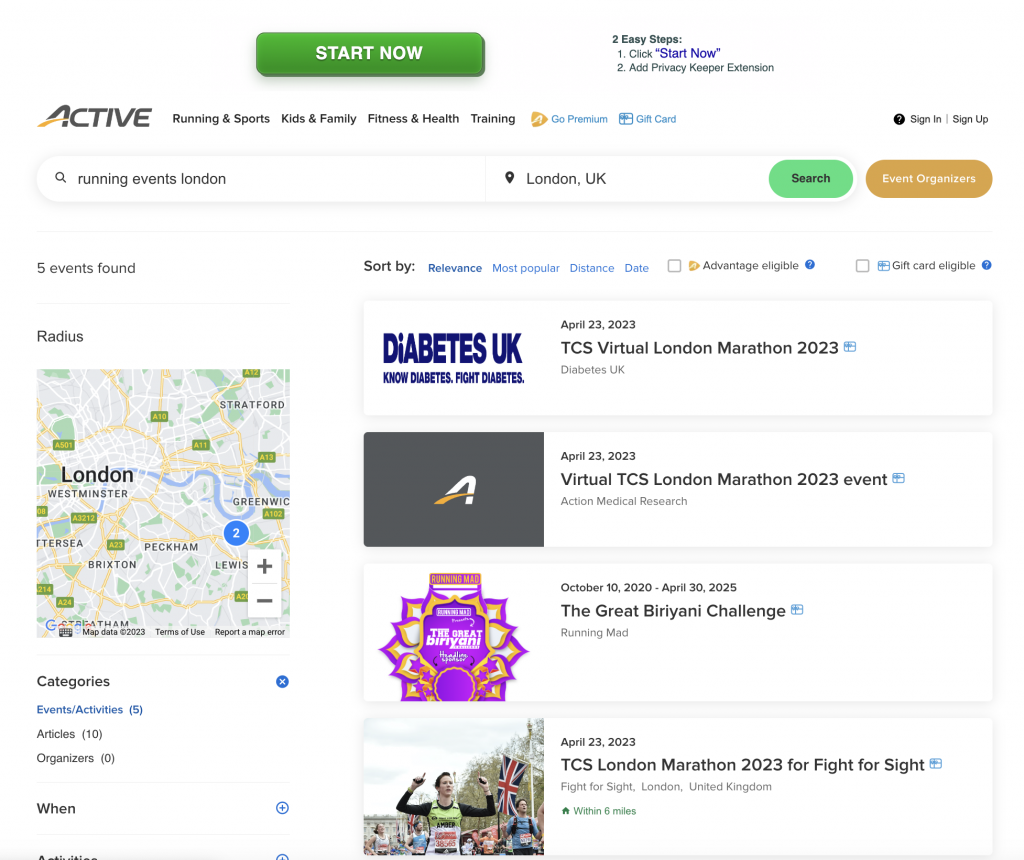Click the marathon runners photo thumbnail

pyautogui.click(x=453, y=787)
